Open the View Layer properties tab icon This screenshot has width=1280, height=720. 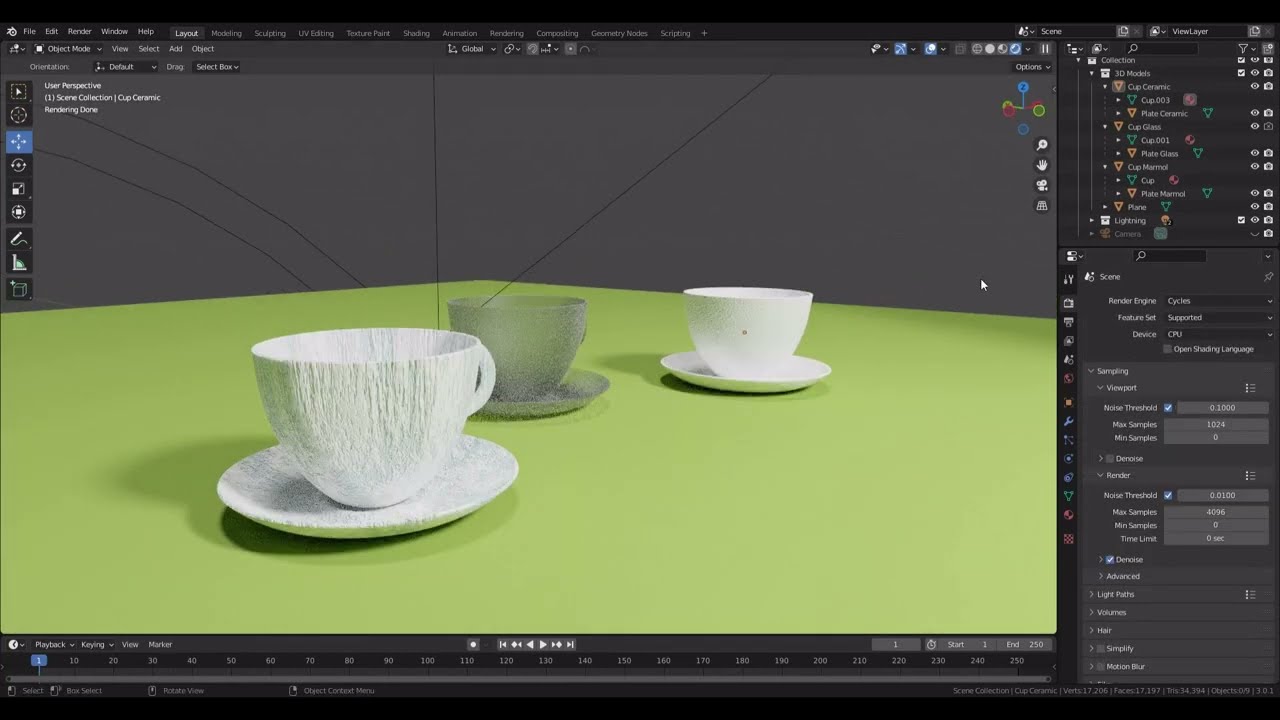[1068, 341]
